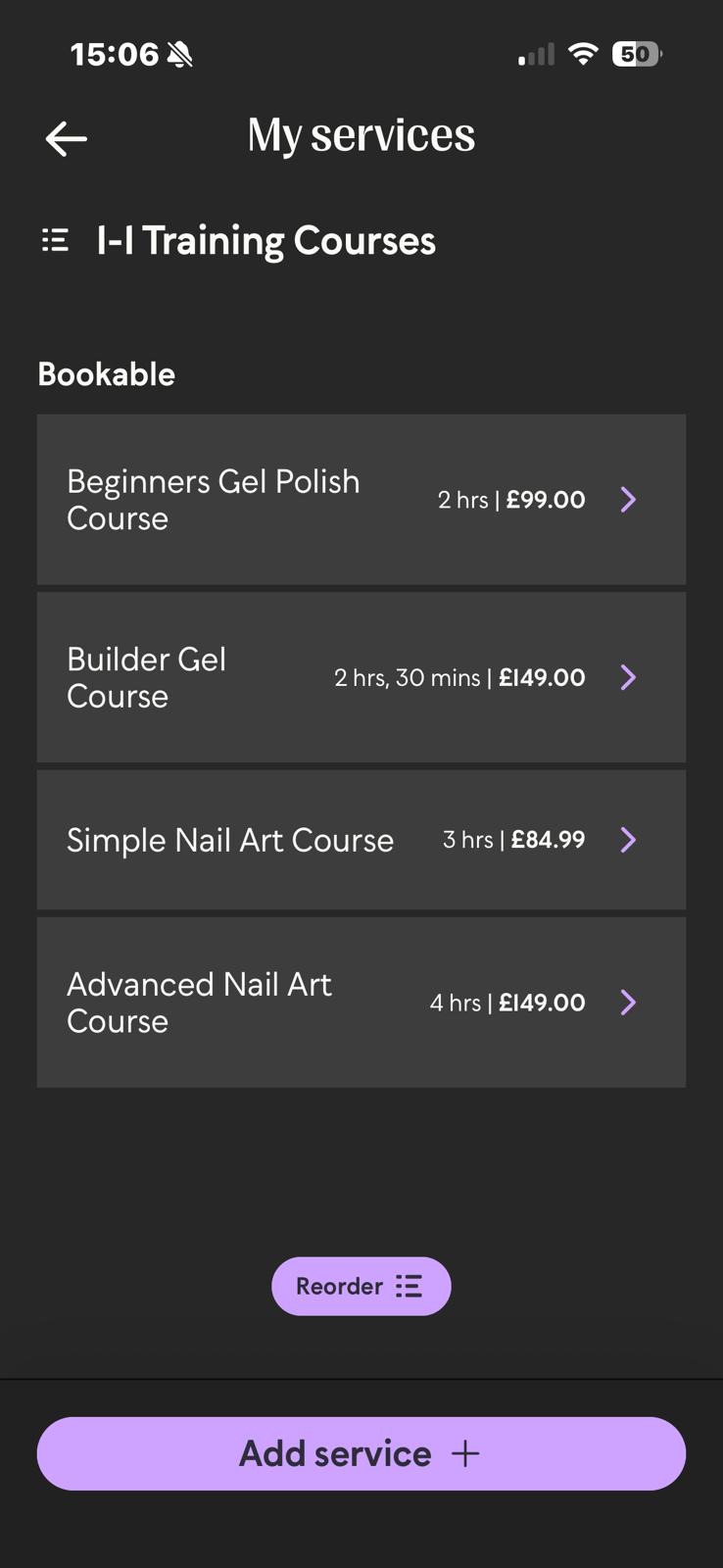Tap the list icon beside 1-1 Training Courses

pos(55,240)
